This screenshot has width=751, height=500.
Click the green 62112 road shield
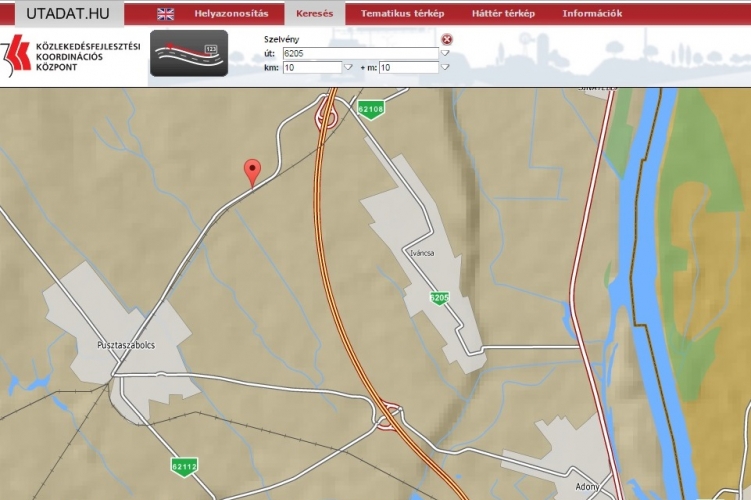tap(184, 466)
